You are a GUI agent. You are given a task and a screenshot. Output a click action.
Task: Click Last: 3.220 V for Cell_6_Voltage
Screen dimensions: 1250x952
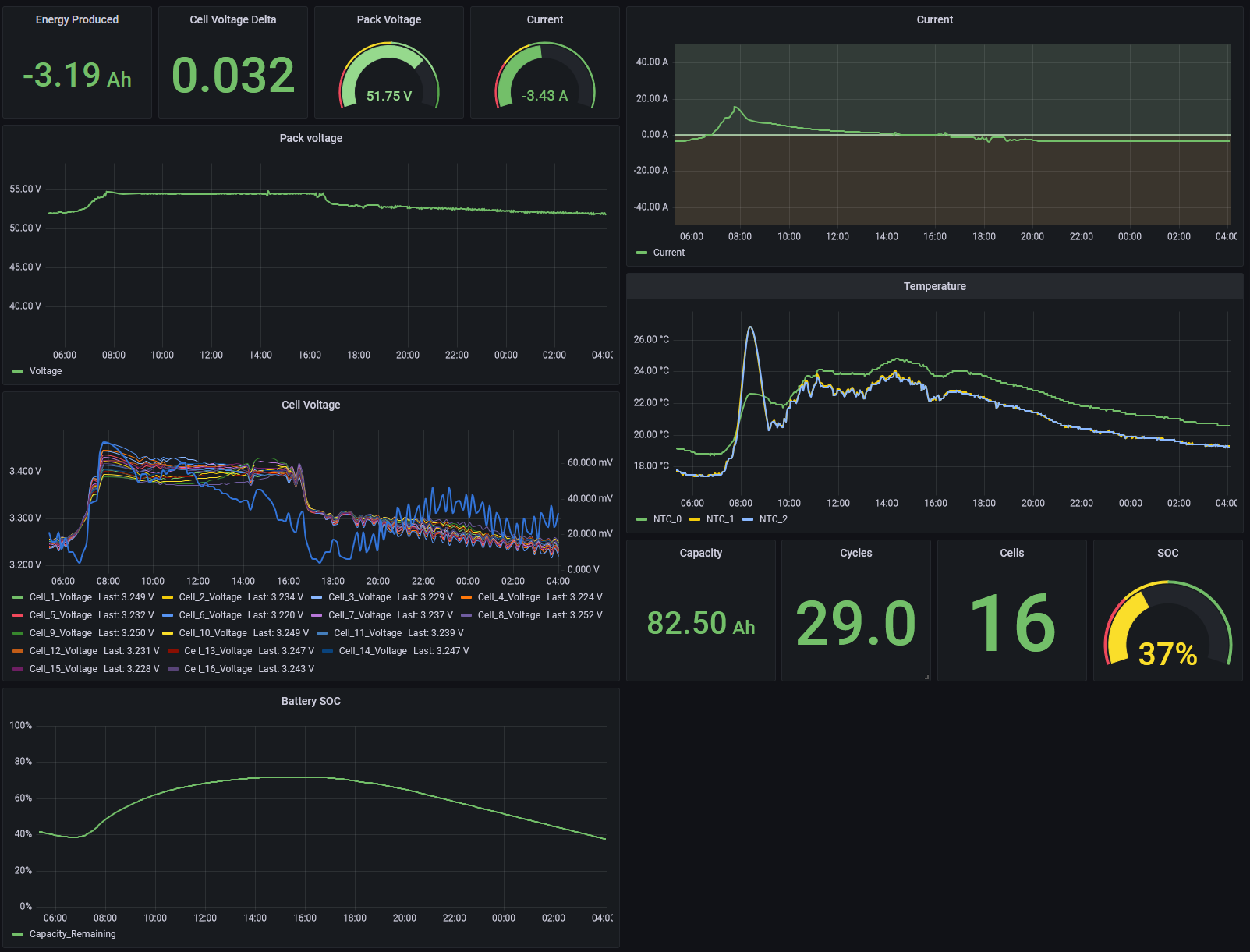pyautogui.click(x=275, y=615)
